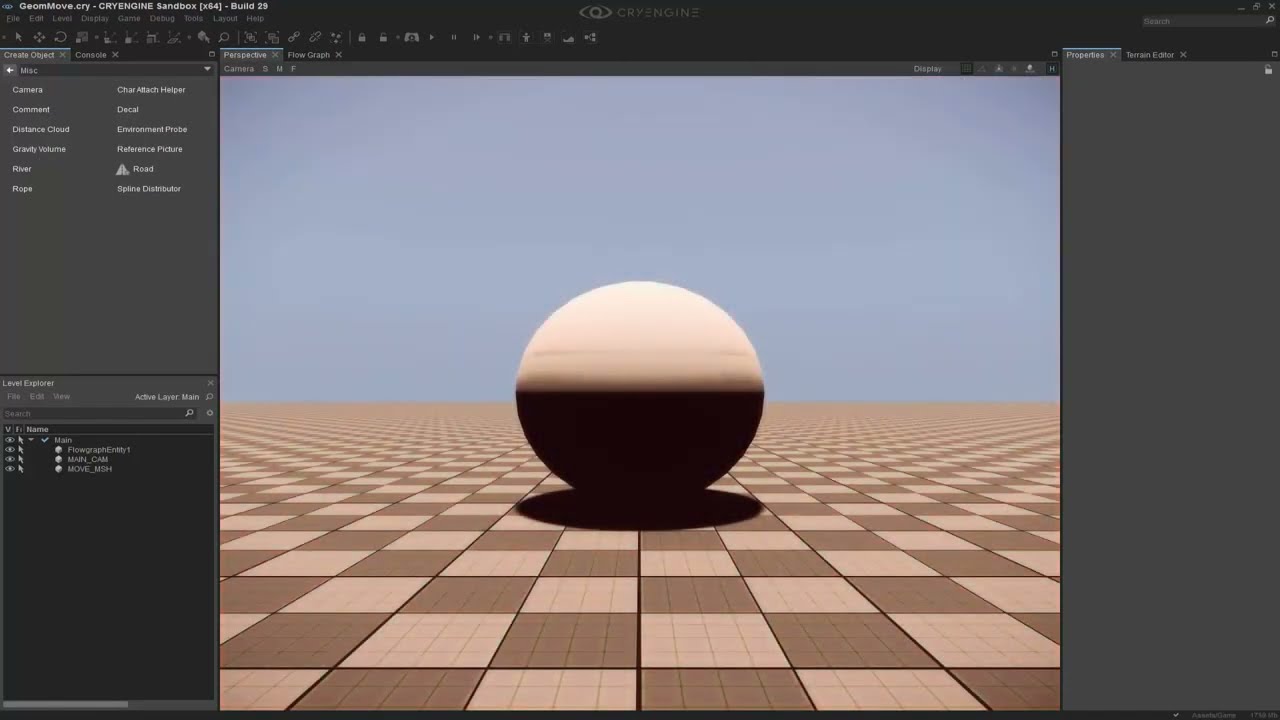Viewport: 1280px width, 720px height.
Task: Open the Level Explorer View menu
Action: pos(61,397)
